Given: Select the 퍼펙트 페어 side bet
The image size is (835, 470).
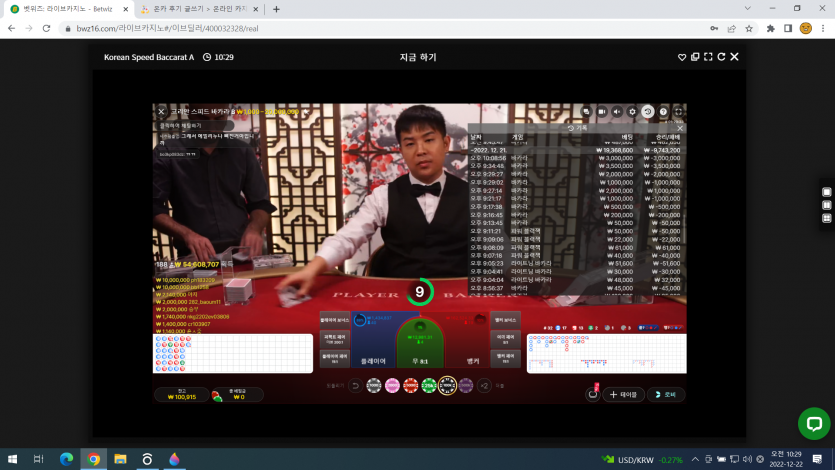Looking at the screenshot, I should pos(335,339).
